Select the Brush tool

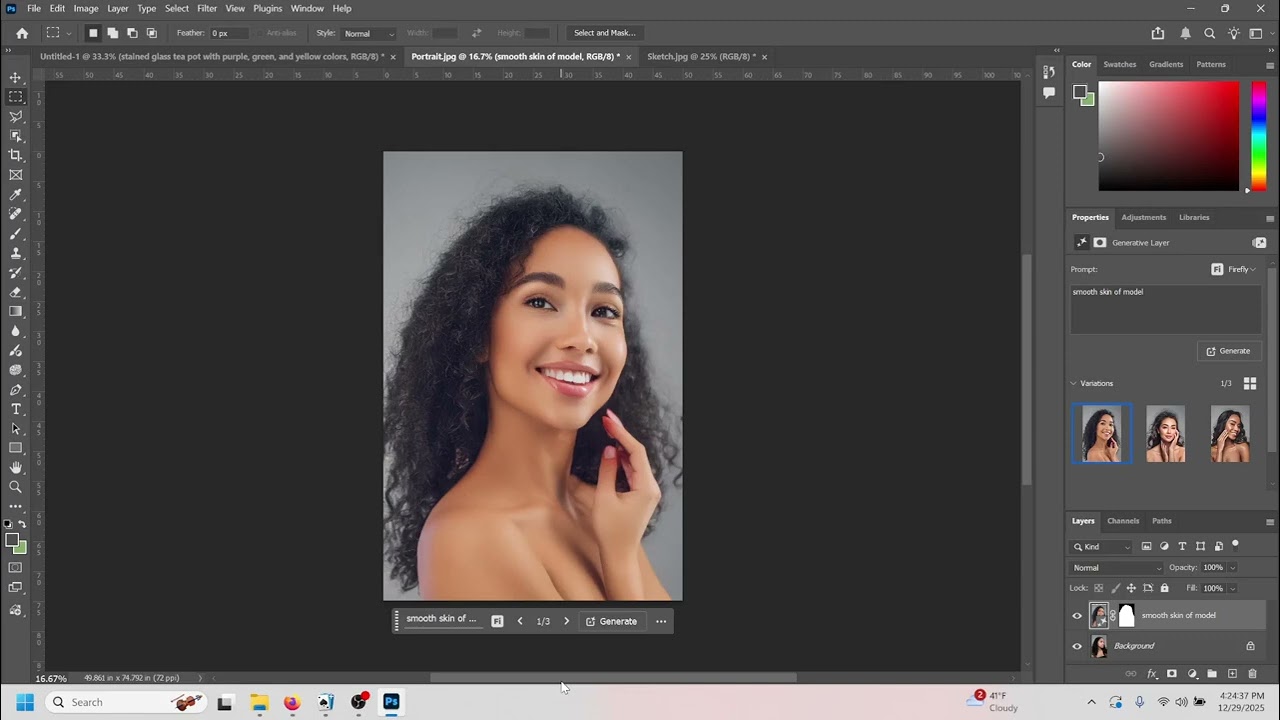click(x=15, y=233)
